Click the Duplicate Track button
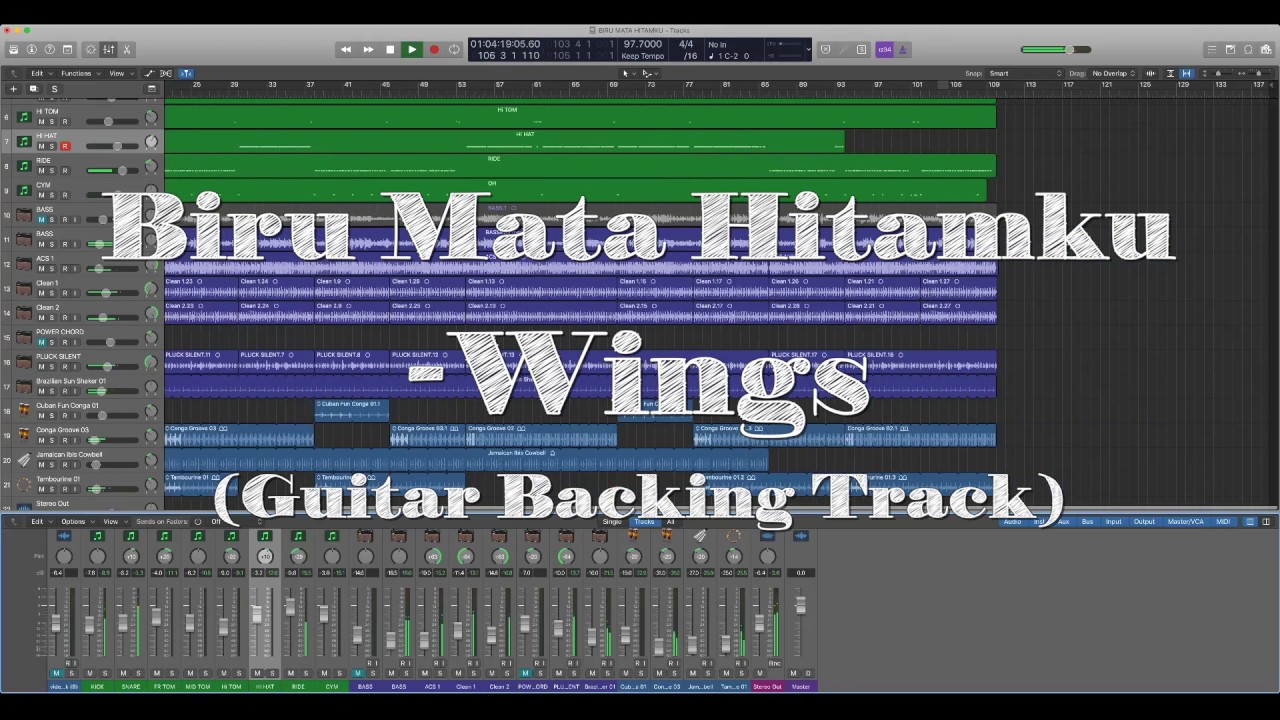Screen dimensions: 1280x720 pyautogui.click(x=33, y=89)
